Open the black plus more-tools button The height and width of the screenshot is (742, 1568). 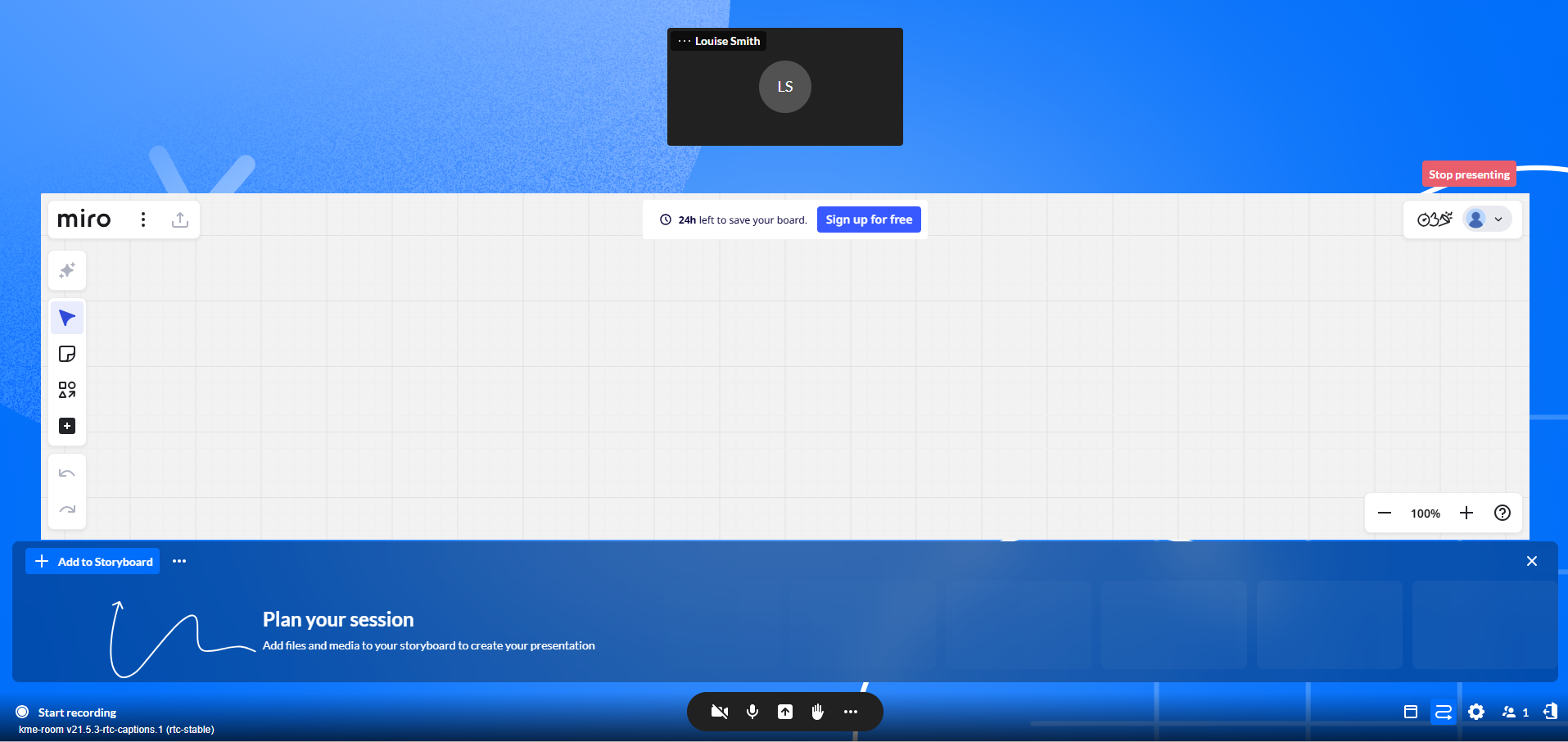(x=67, y=426)
